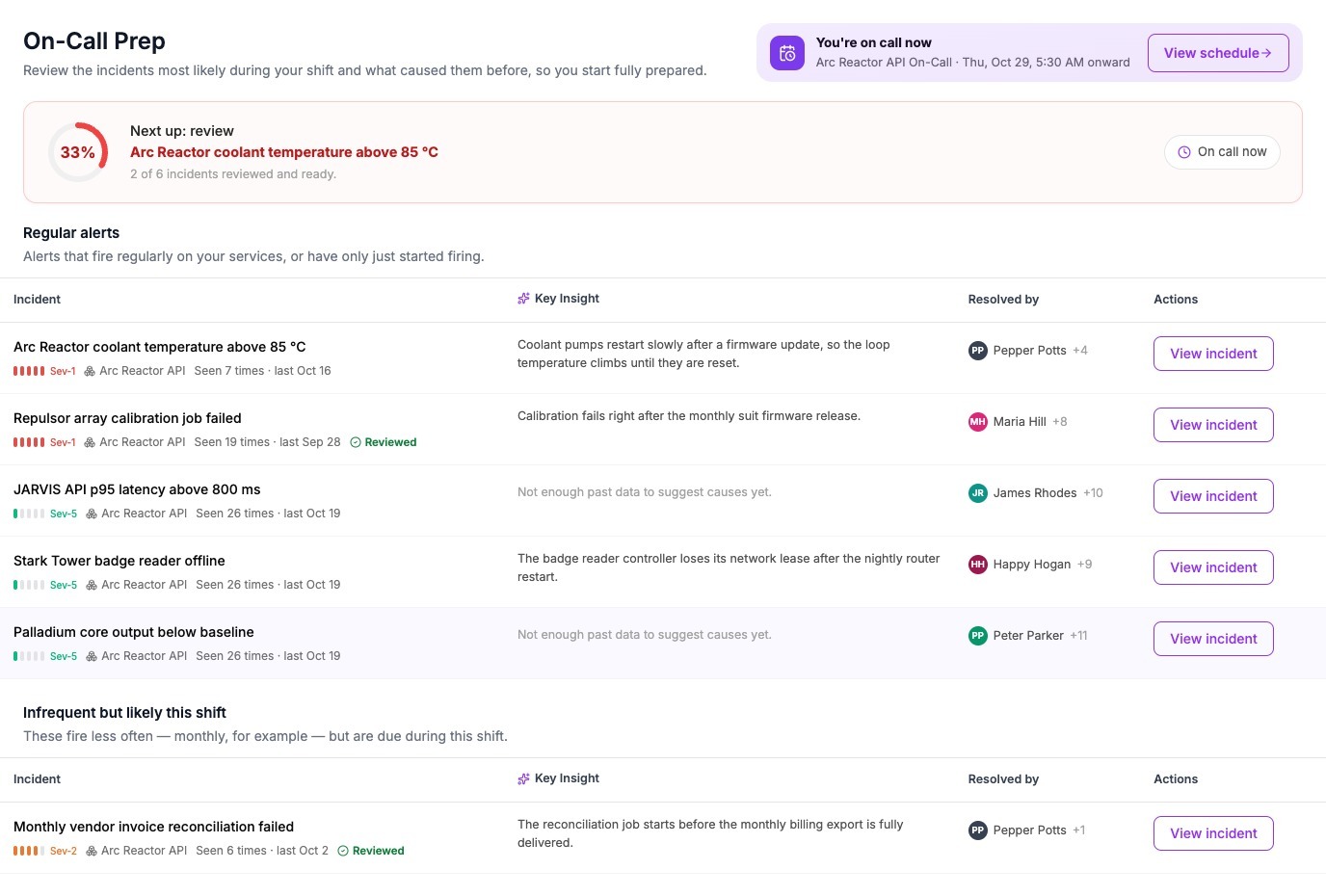Image resolution: width=1326 pixels, height=896 pixels.
Task: Click Reviewed check icon in Monthly vendor invoice row
Action: (x=343, y=851)
